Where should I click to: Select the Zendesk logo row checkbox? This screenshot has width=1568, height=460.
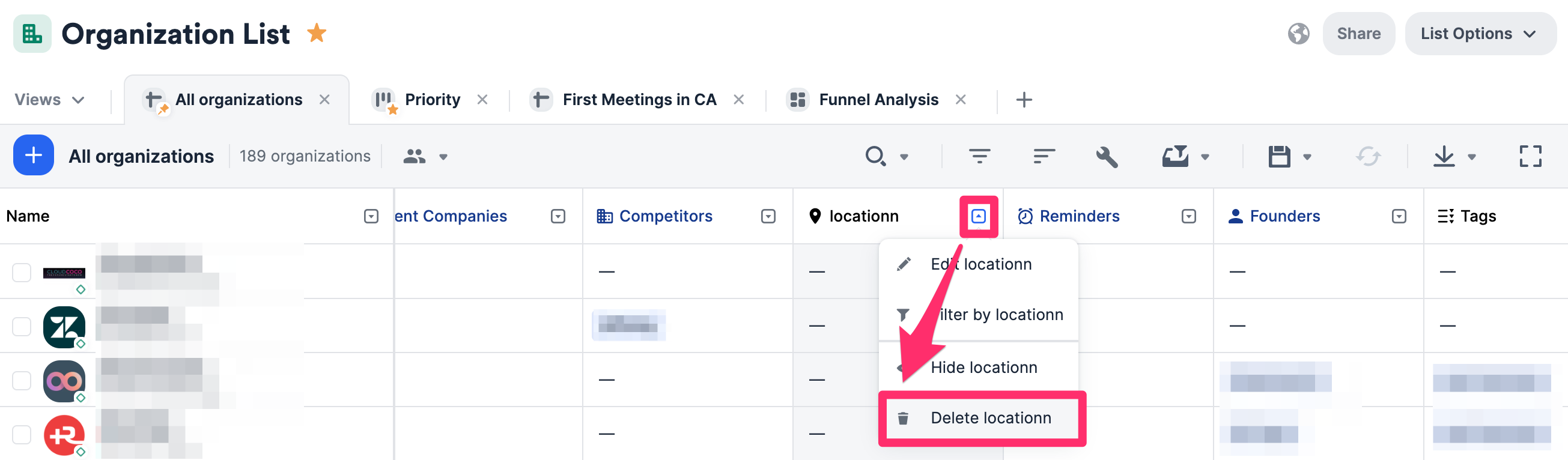[22, 326]
